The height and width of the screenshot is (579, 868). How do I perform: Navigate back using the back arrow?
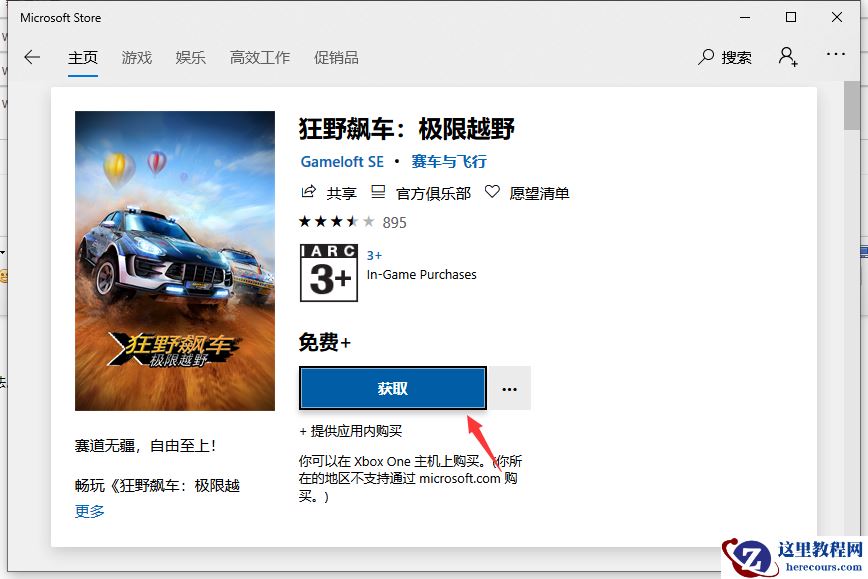(31, 57)
